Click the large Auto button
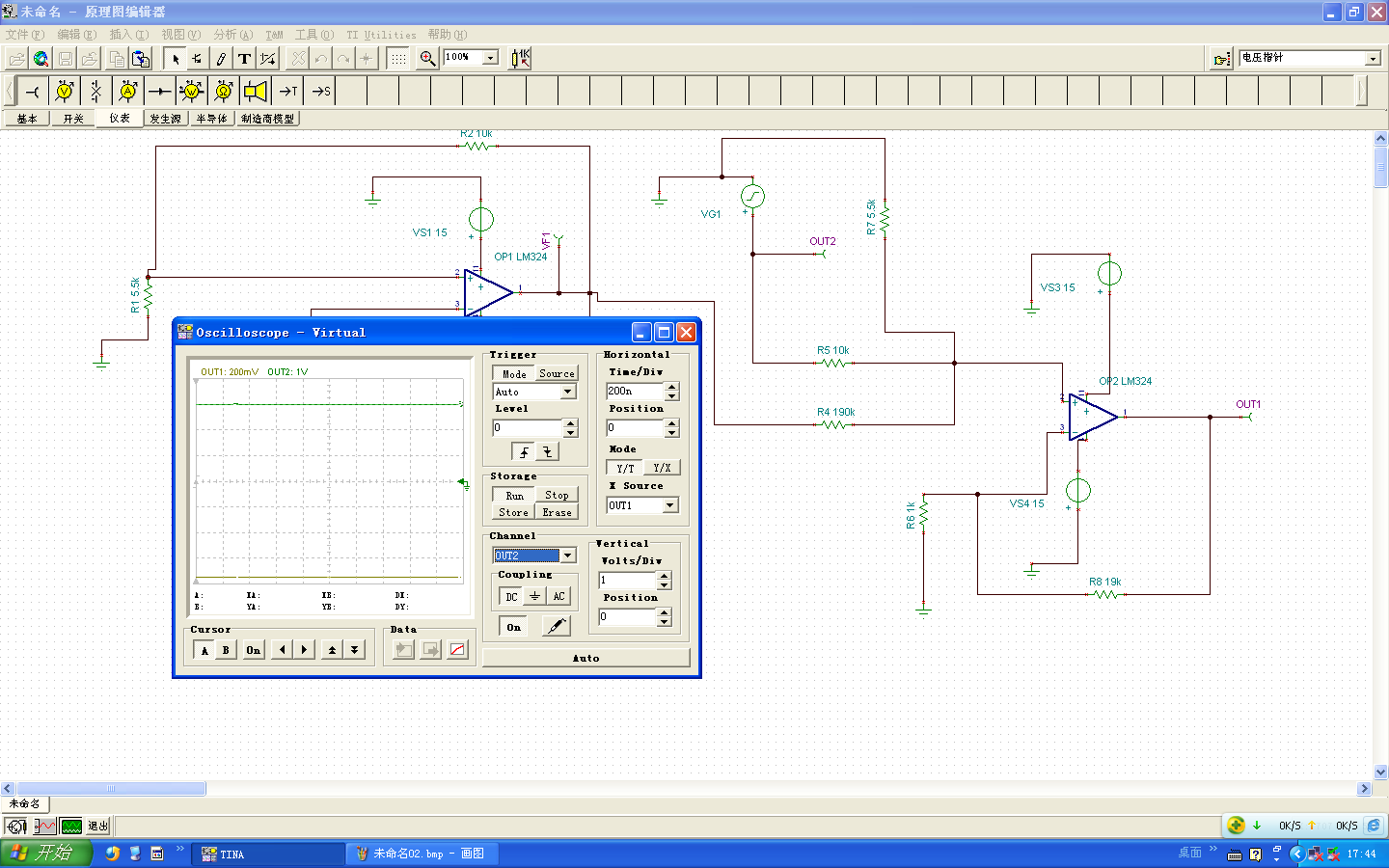 586,658
